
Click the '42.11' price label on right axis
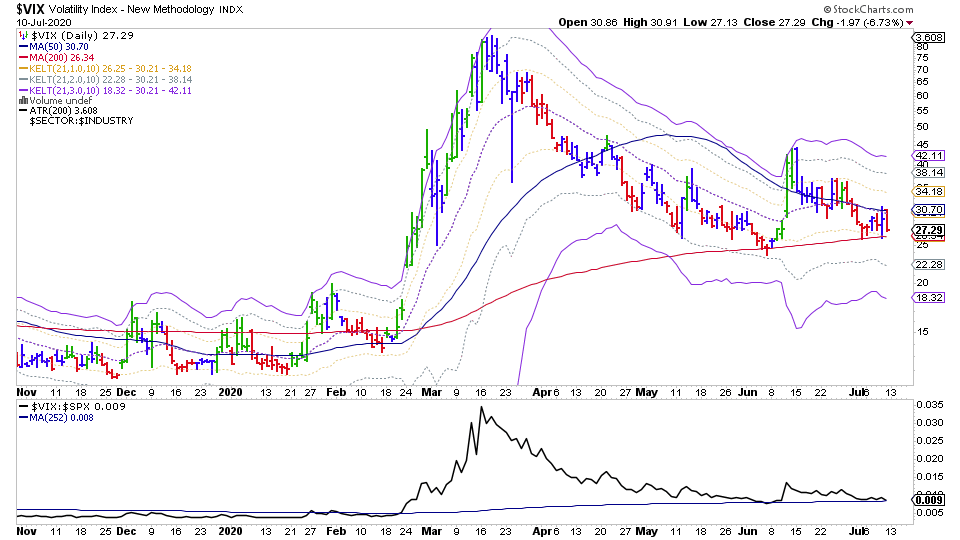click(929, 156)
